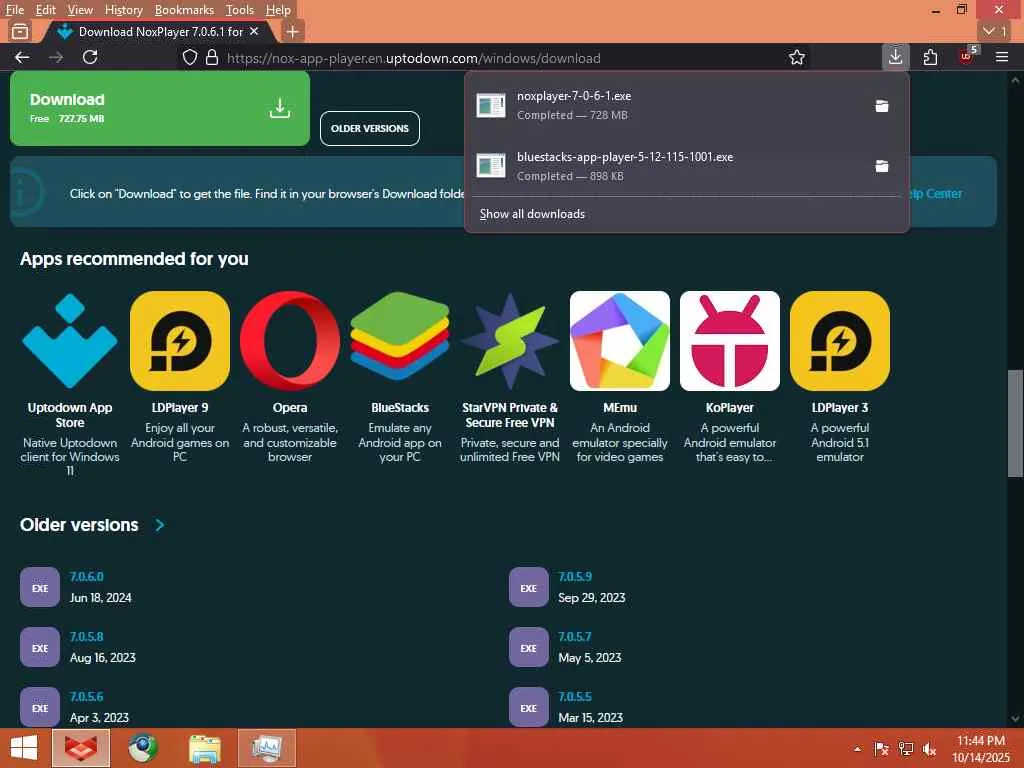The height and width of the screenshot is (768, 1024).
Task: Open the StarVPN app icon
Action: point(509,341)
